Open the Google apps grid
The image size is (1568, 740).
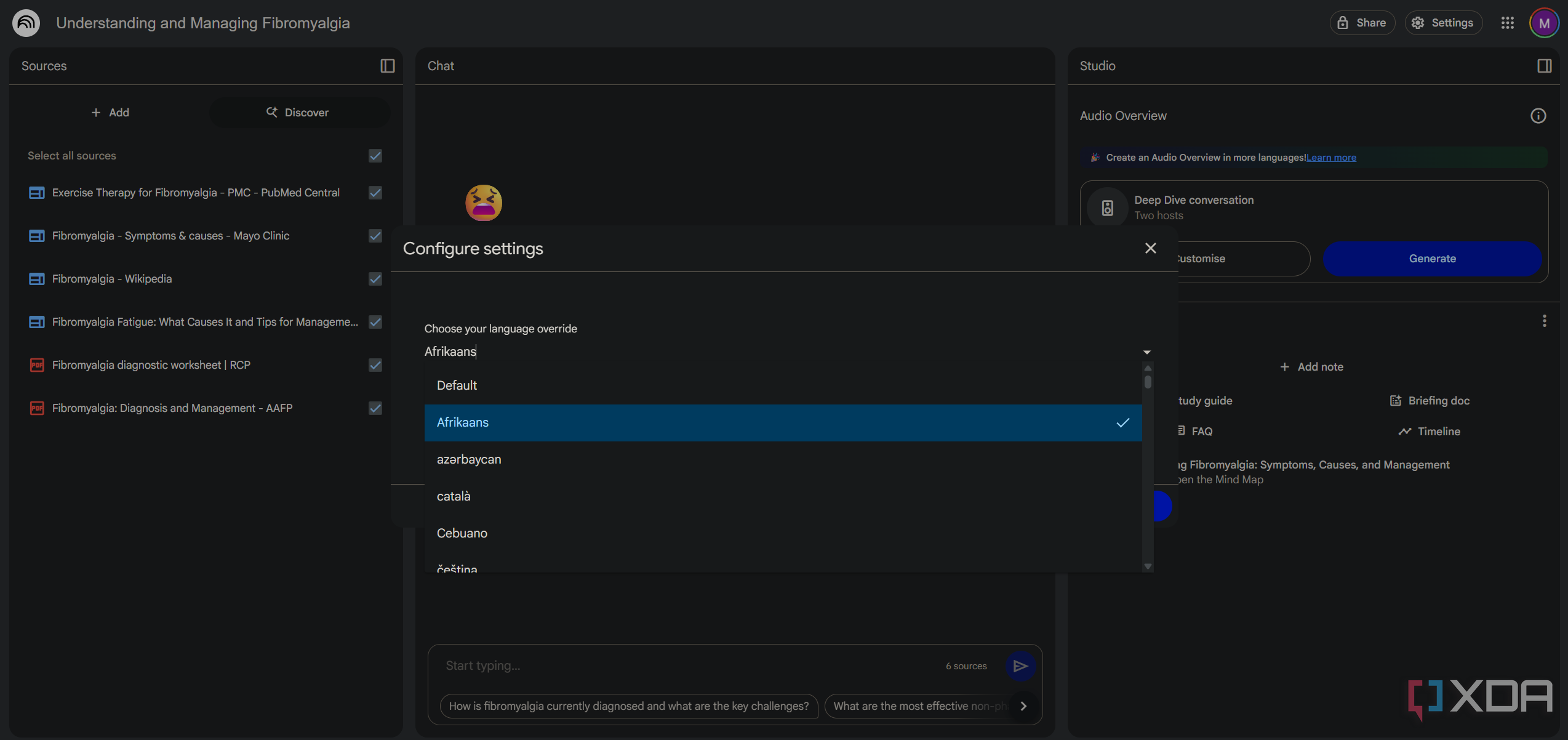(1507, 23)
